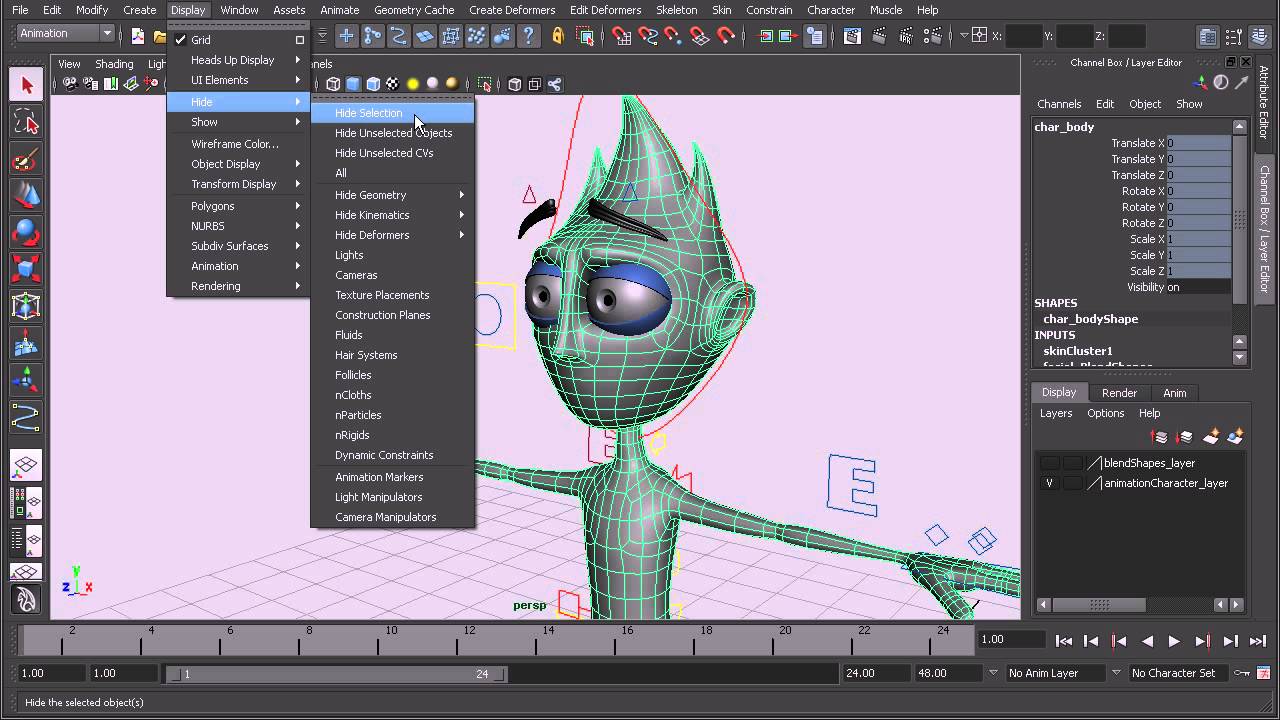This screenshot has height=720, width=1280.
Task: Open the Layers menu in Layer Editor
Action: [x=1056, y=413]
